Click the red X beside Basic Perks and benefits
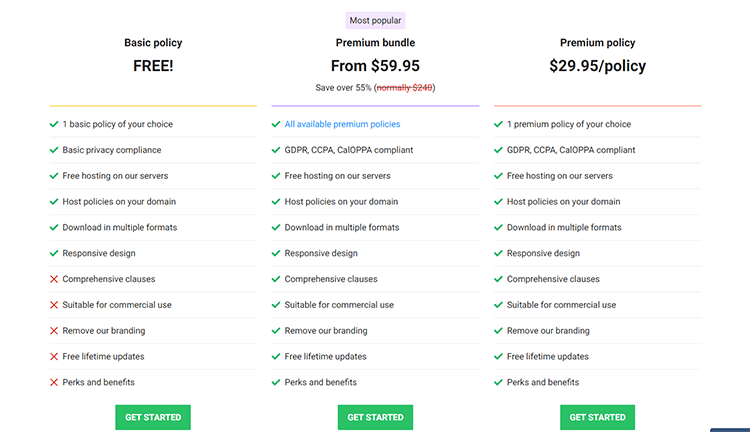750x432 pixels. [x=54, y=382]
